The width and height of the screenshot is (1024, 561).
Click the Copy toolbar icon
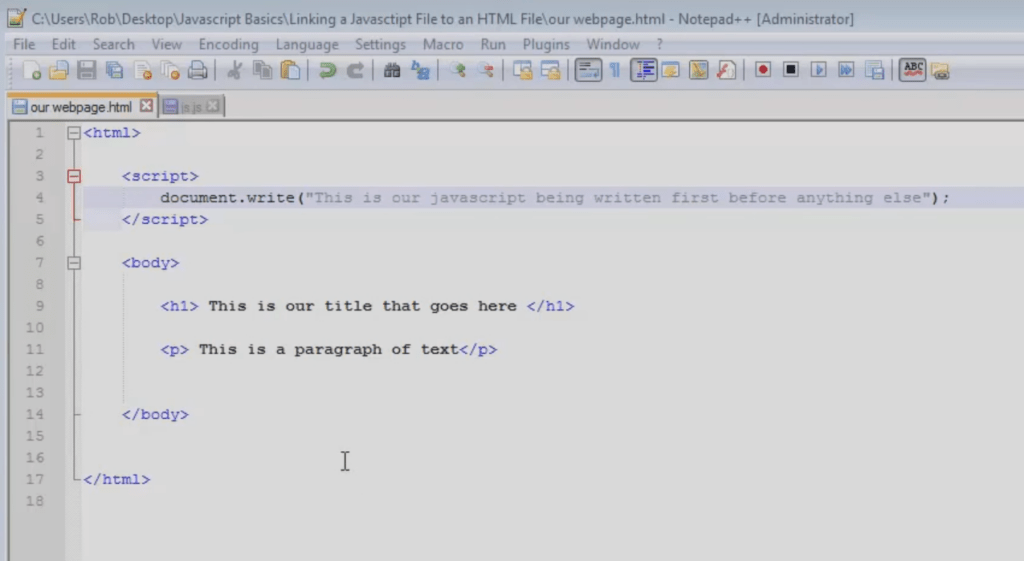click(263, 70)
